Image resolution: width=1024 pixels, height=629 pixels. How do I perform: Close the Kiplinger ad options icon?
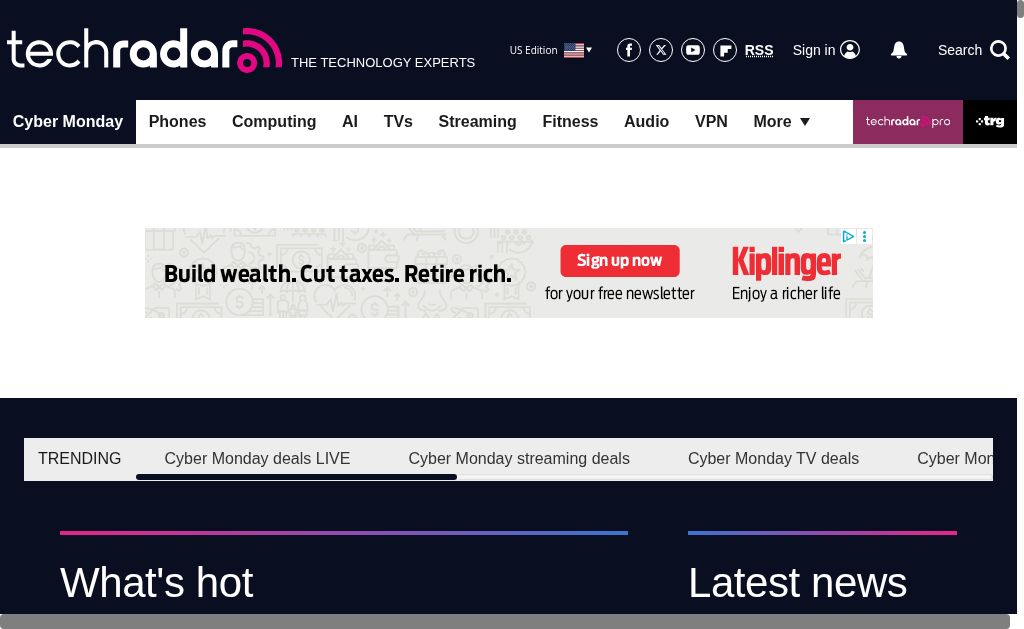tap(865, 237)
